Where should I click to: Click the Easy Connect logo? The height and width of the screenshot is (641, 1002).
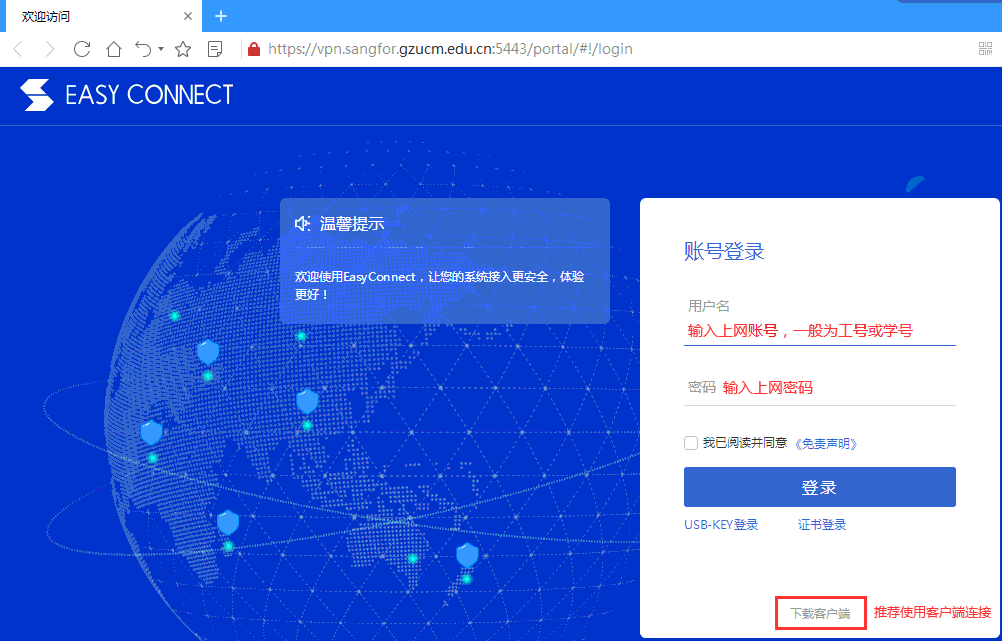click(127, 95)
